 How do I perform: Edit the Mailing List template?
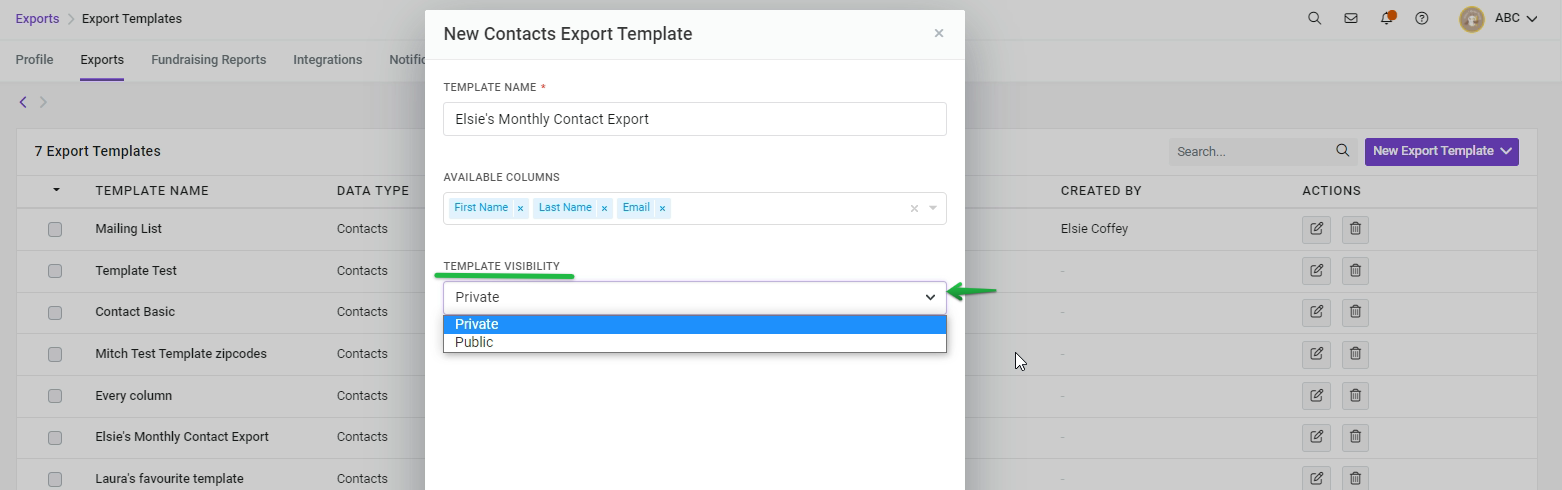pyautogui.click(x=1316, y=229)
